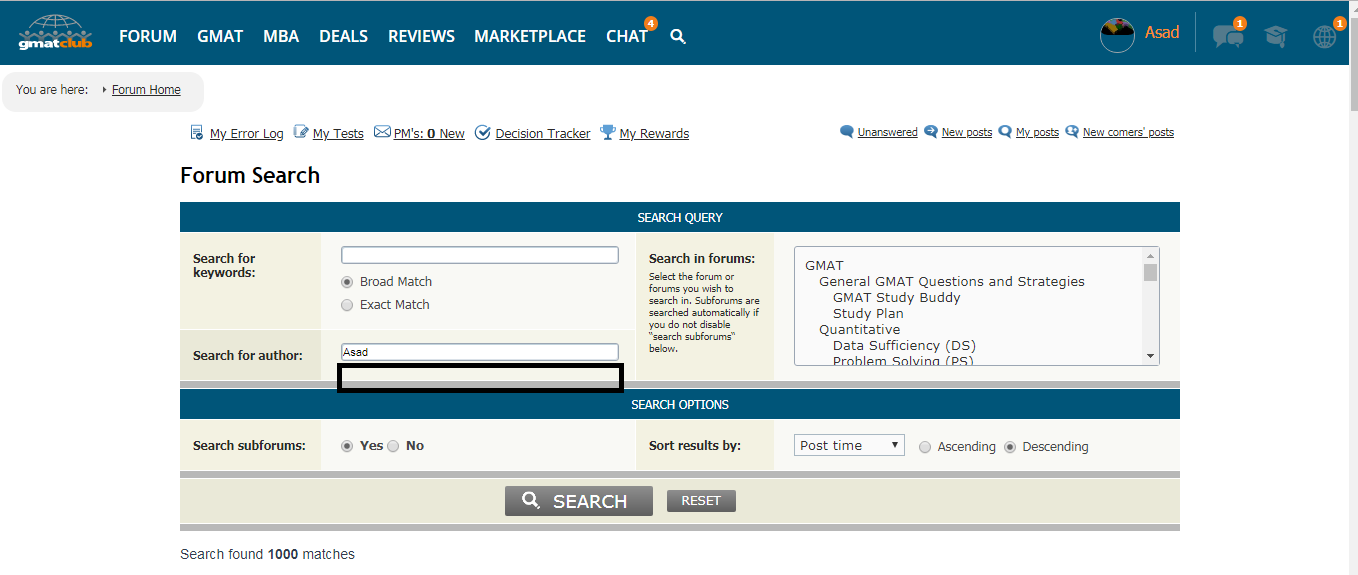Click the Asad username link
The height and width of the screenshot is (575, 1358).
pyautogui.click(x=1162, y=33)
